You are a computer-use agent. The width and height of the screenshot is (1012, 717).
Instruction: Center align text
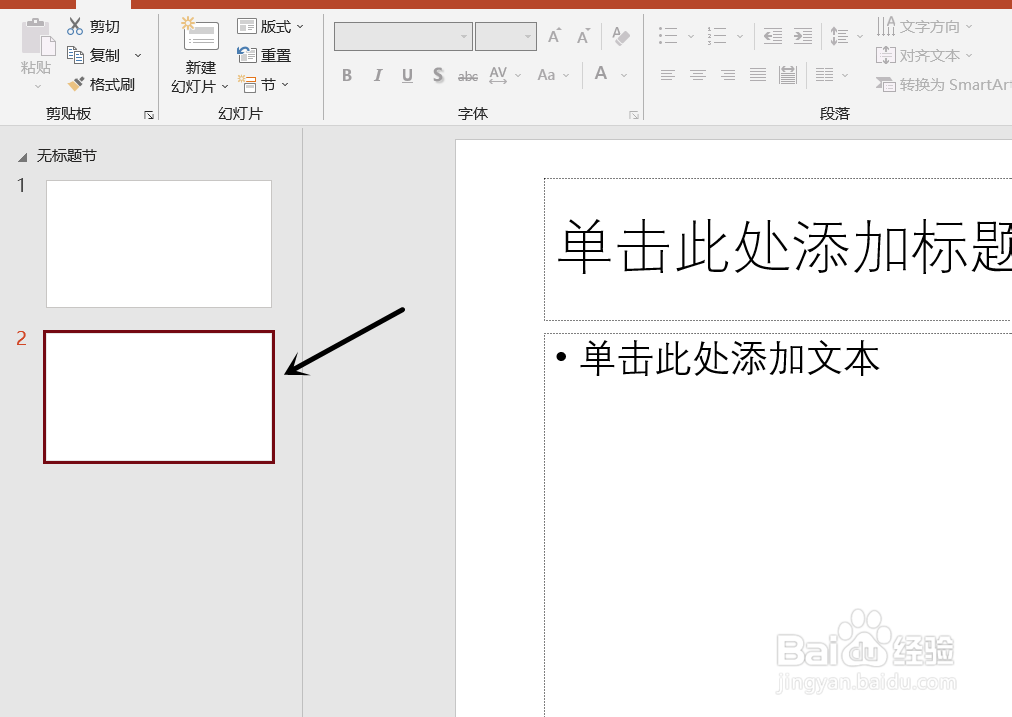pyautogui.click(x=698, y=76)
